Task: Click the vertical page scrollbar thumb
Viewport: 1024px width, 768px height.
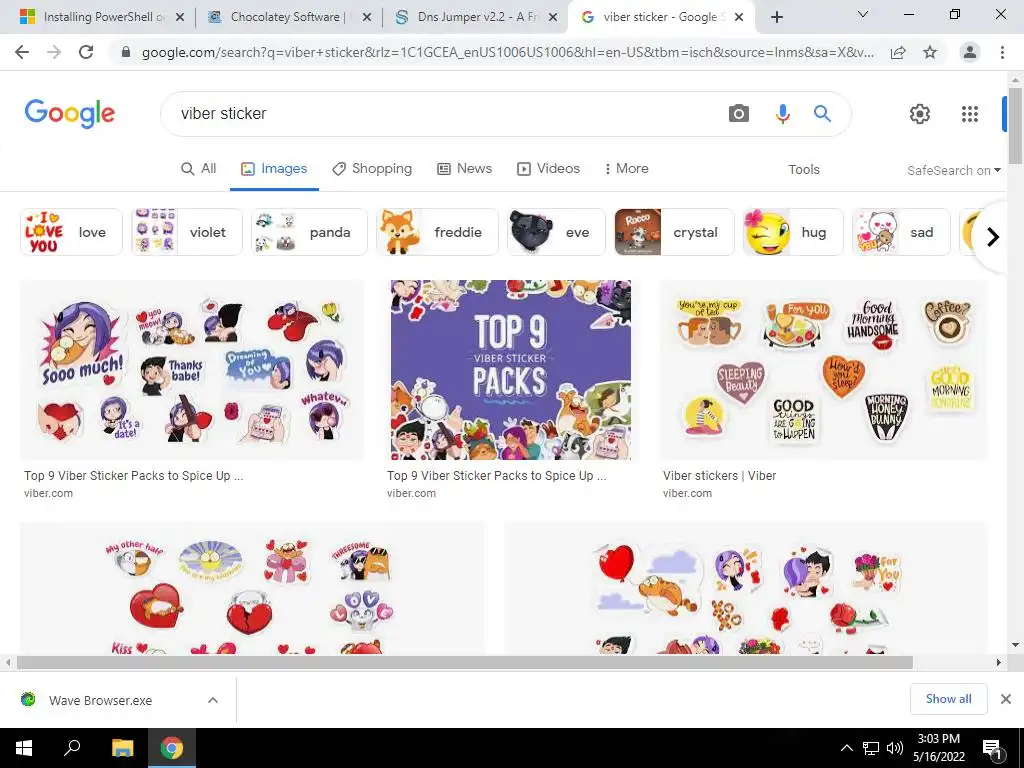Action: click(1015, 125)
